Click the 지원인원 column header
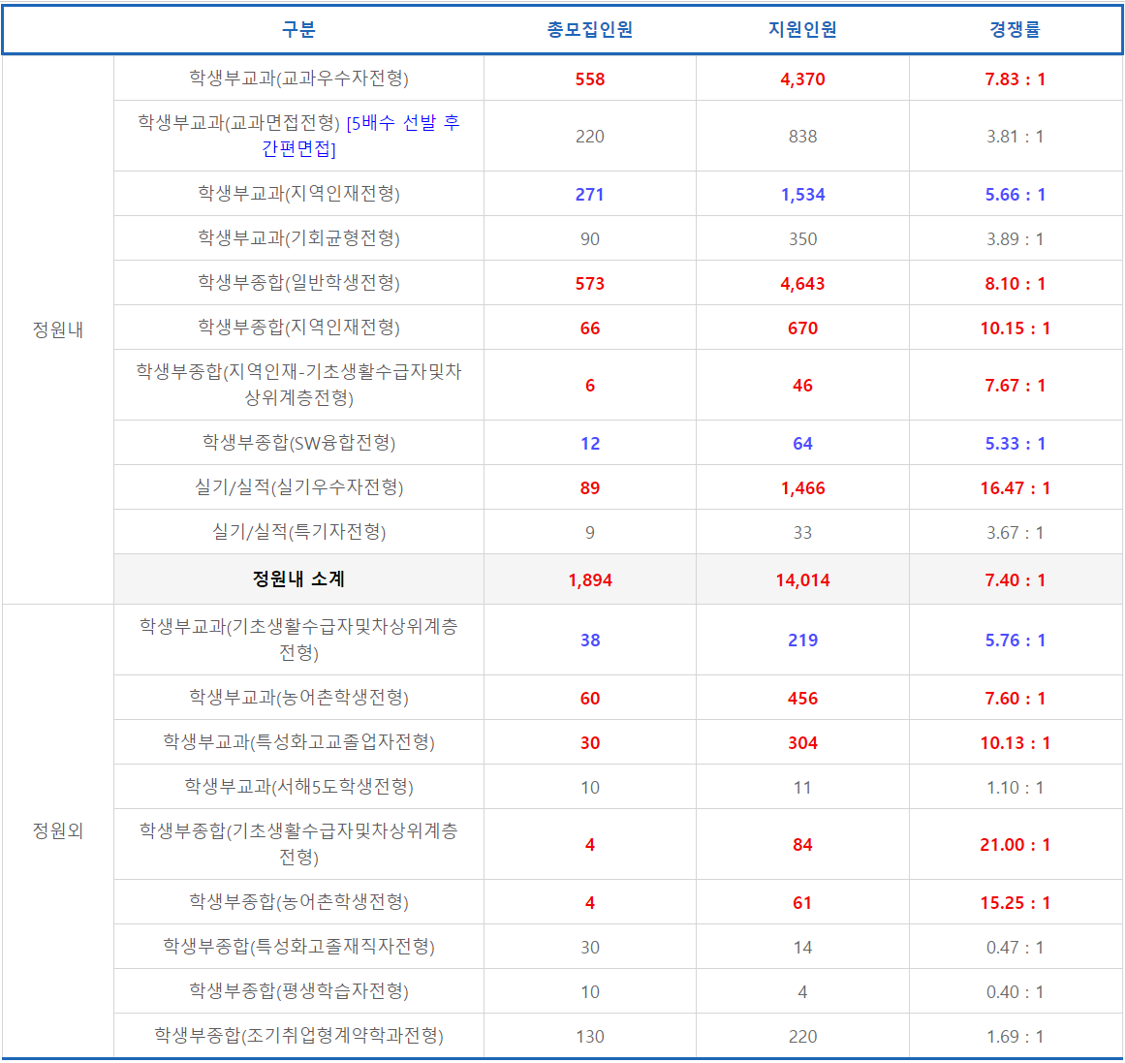 point(801,27)
